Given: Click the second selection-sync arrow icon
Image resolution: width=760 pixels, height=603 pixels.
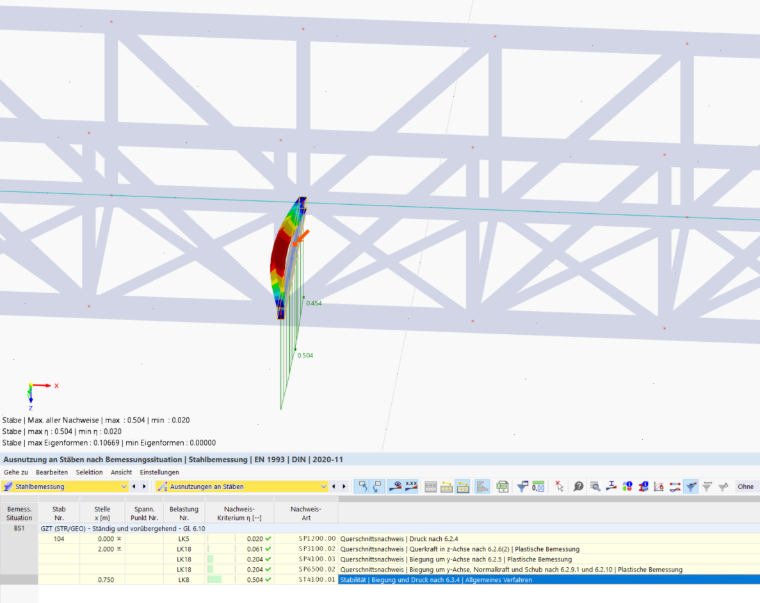Looking at the screenshot, I should 378,486.
